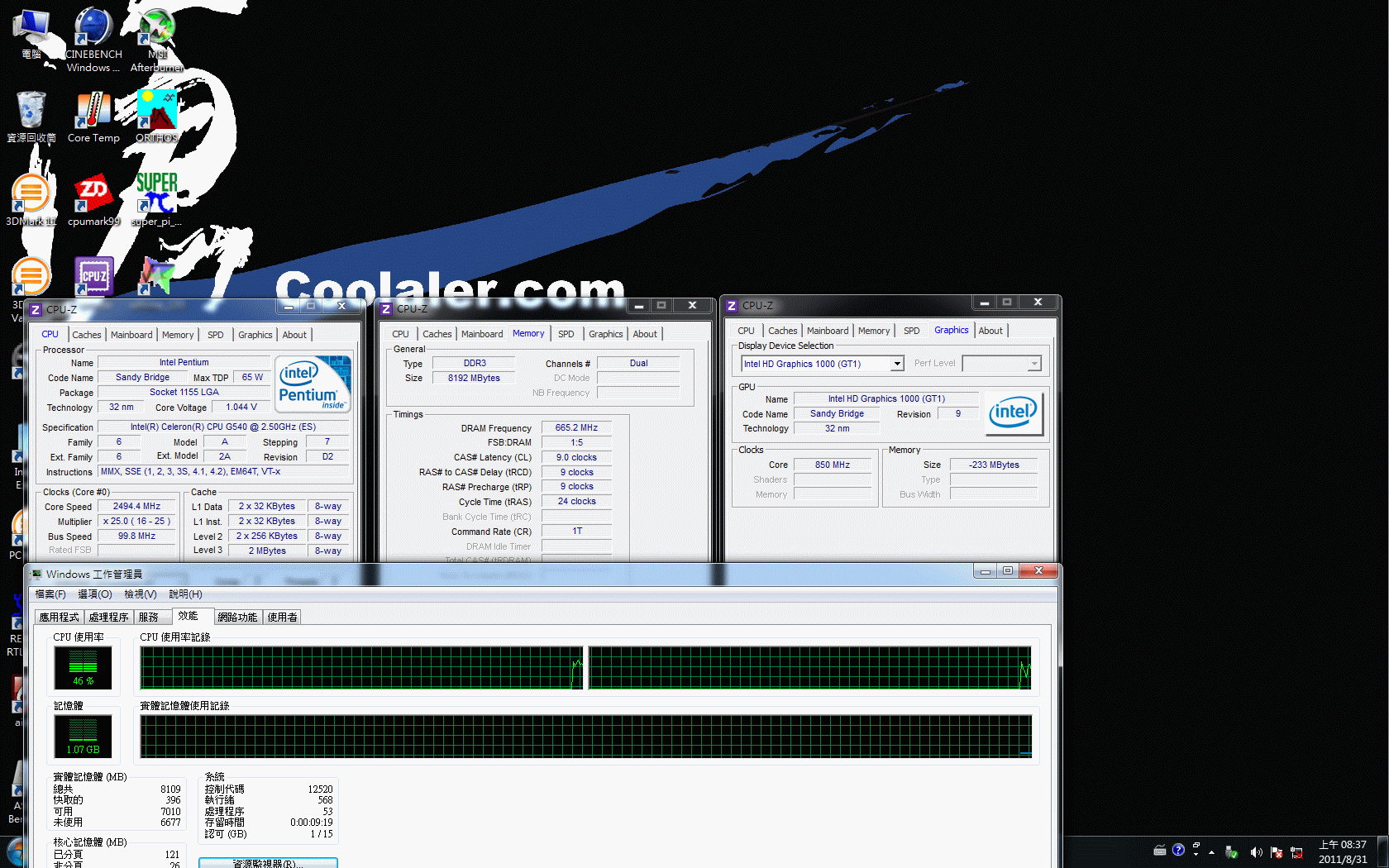Viewport: 1389px width, 868px height.
Task: Open About tab in CPU-Z Graphics window
Action: coord(990,331)
